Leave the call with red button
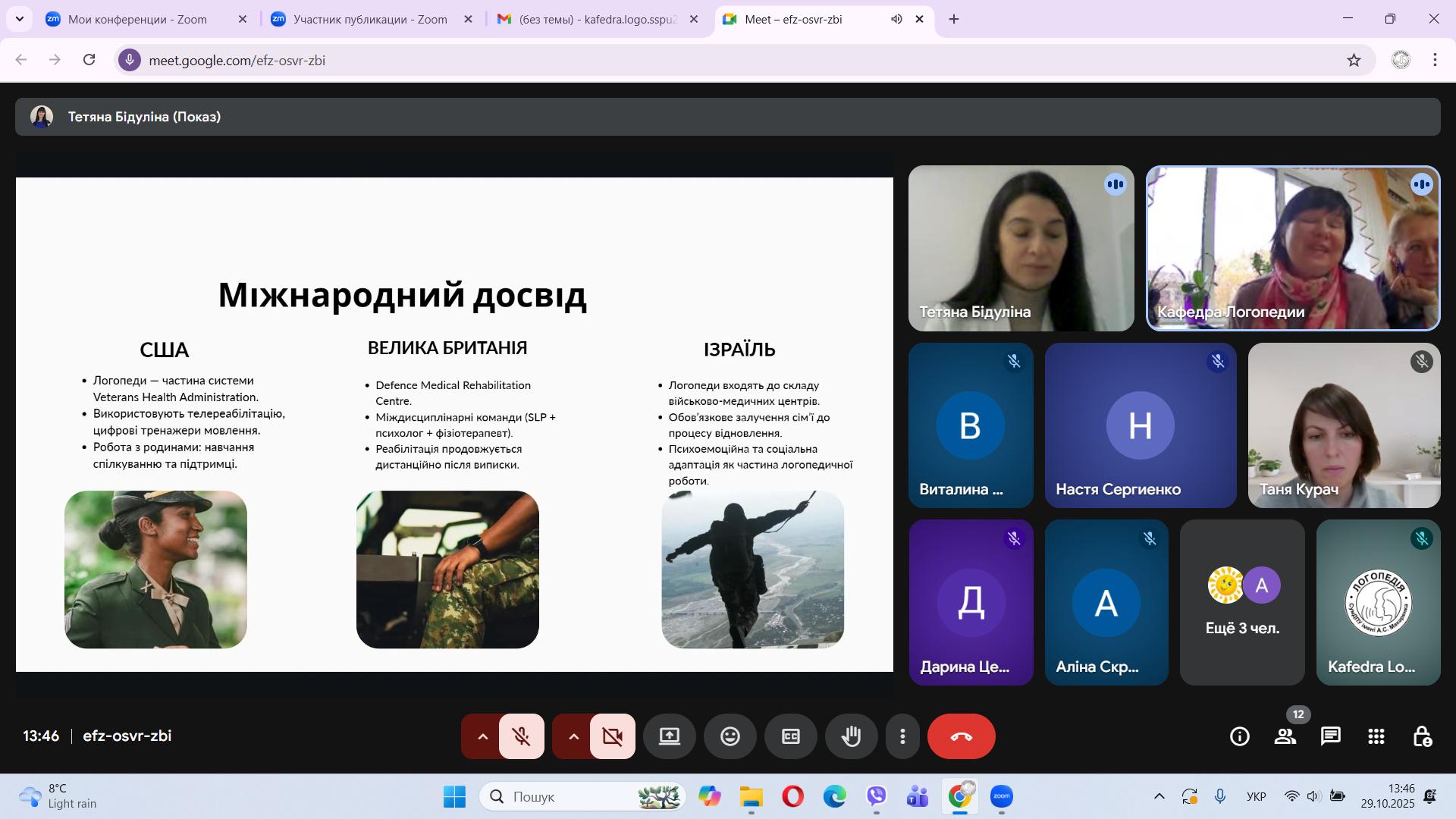Screen dimensions: 1456x819 click(x=961, y=736)
